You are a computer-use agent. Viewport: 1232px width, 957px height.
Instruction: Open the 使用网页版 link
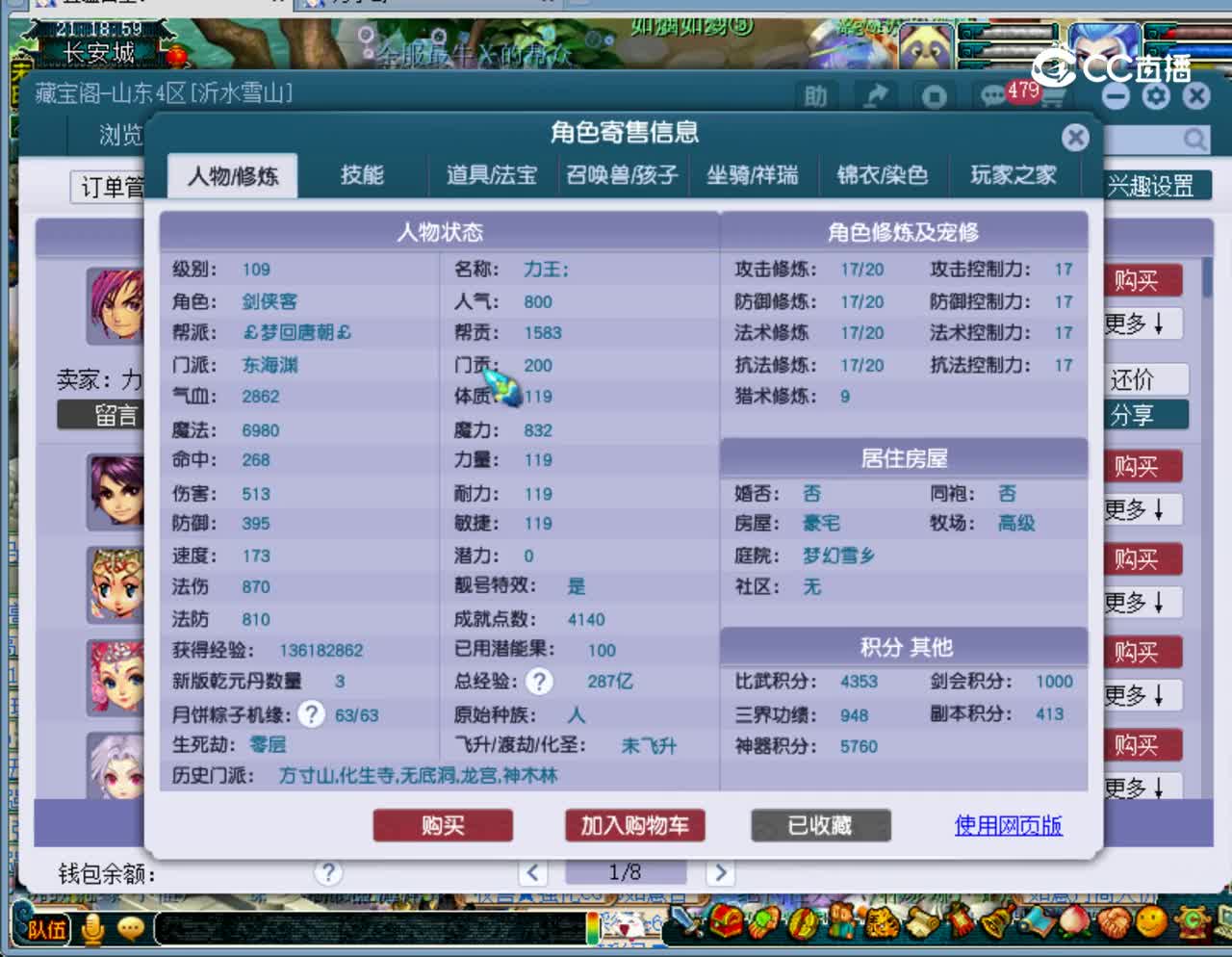tap(1007, 825)
